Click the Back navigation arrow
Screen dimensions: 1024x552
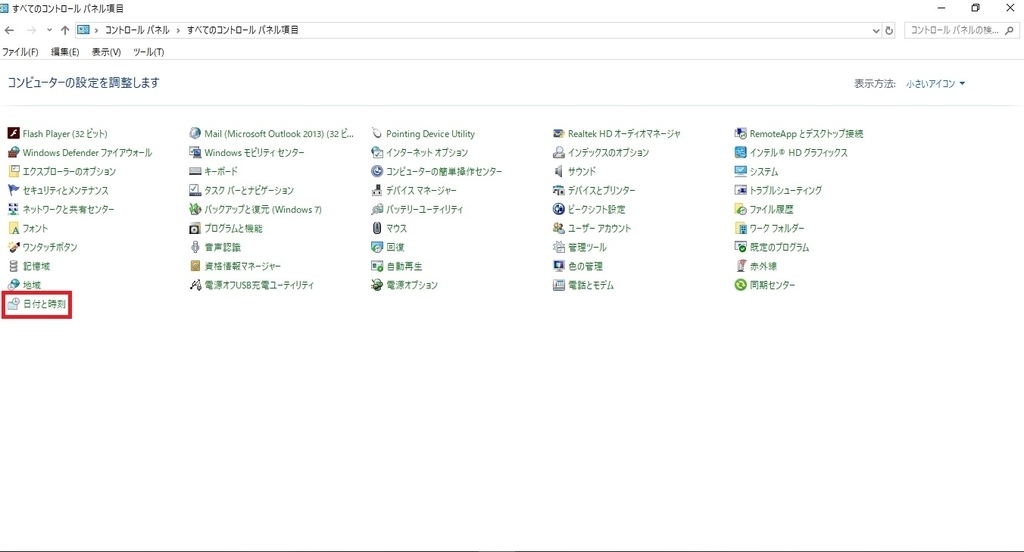pyautogui.click(x=9, y=30)
